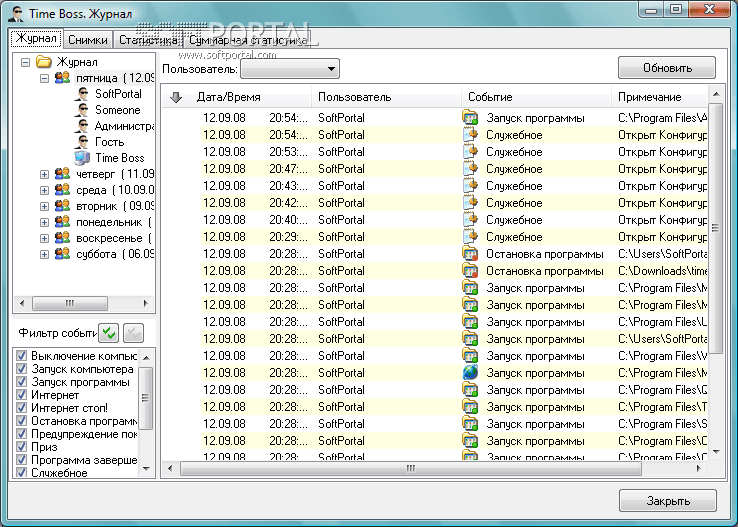Expand the воскресенье tree node
This screenshot has height=527, width=738.
[44, 239]
